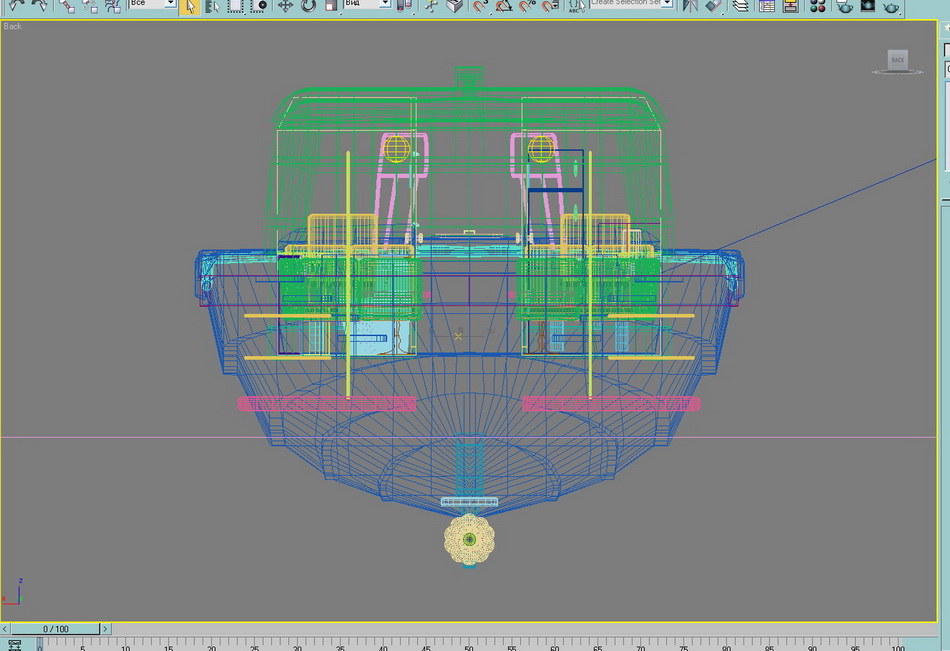Choose the Select Object arrow tool
The image size is (950, 651).
[190, 6]
